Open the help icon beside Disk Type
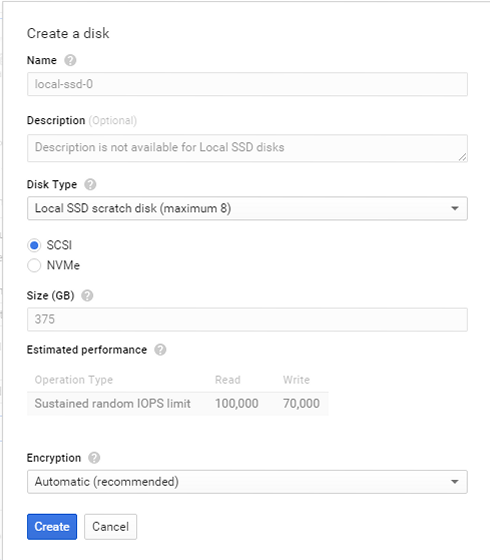Image resolution: width=490 pixels, height=560 pixels. tap(90, 185)
